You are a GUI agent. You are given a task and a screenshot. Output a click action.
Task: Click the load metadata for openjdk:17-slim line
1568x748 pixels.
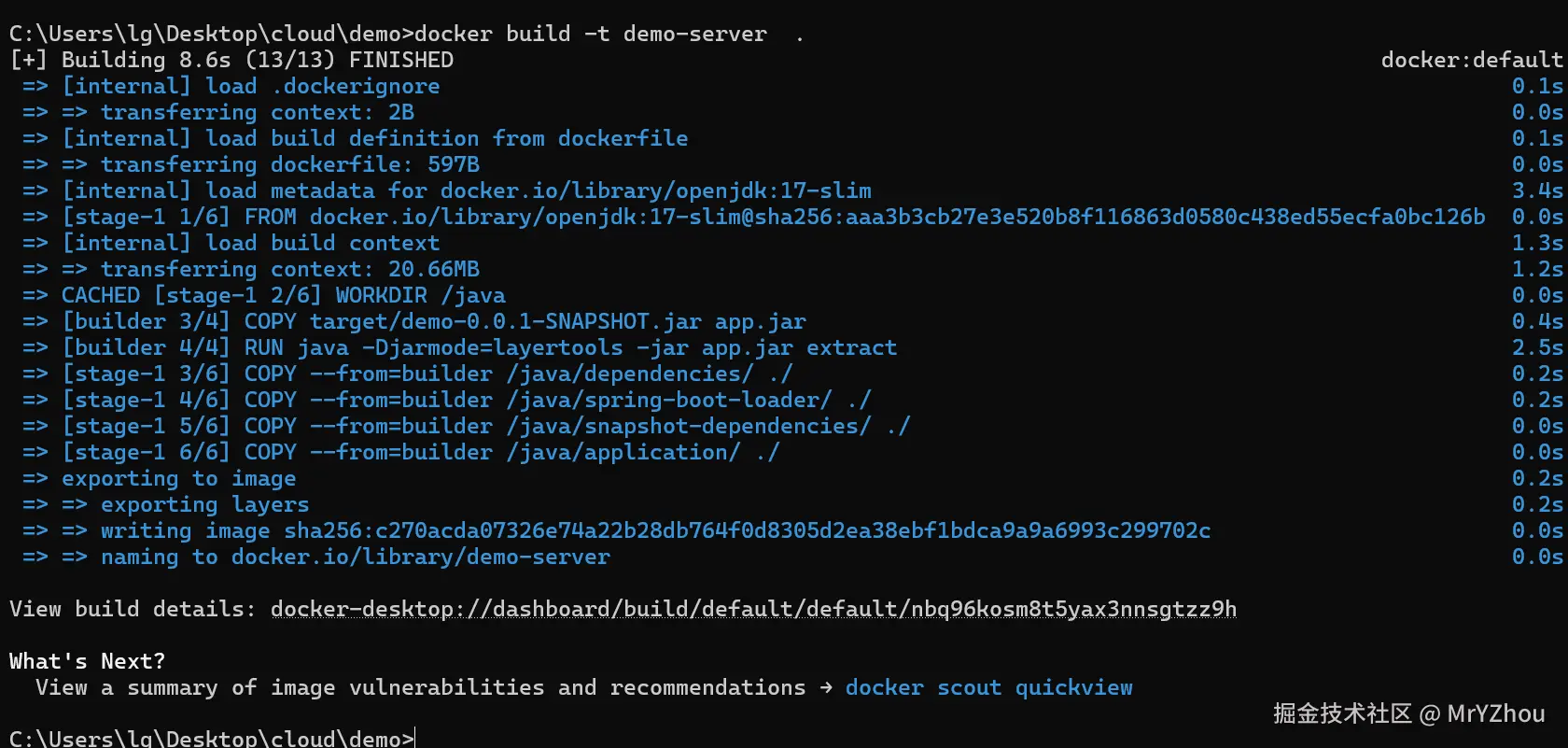pyautogui.click(x=467, y=191)
